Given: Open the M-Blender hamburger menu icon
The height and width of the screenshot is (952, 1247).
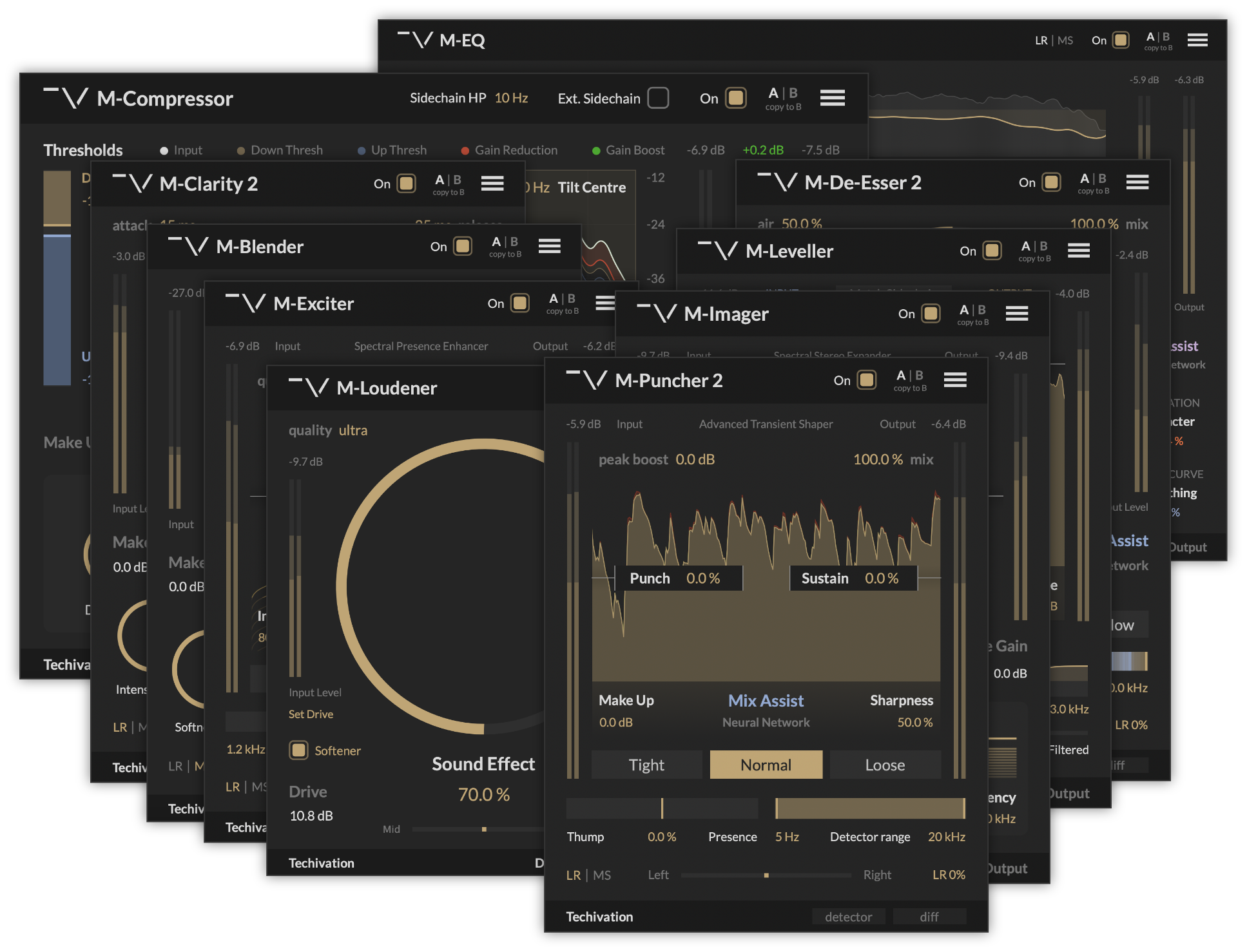Looking at the screenshot, I should coord(549,246).
